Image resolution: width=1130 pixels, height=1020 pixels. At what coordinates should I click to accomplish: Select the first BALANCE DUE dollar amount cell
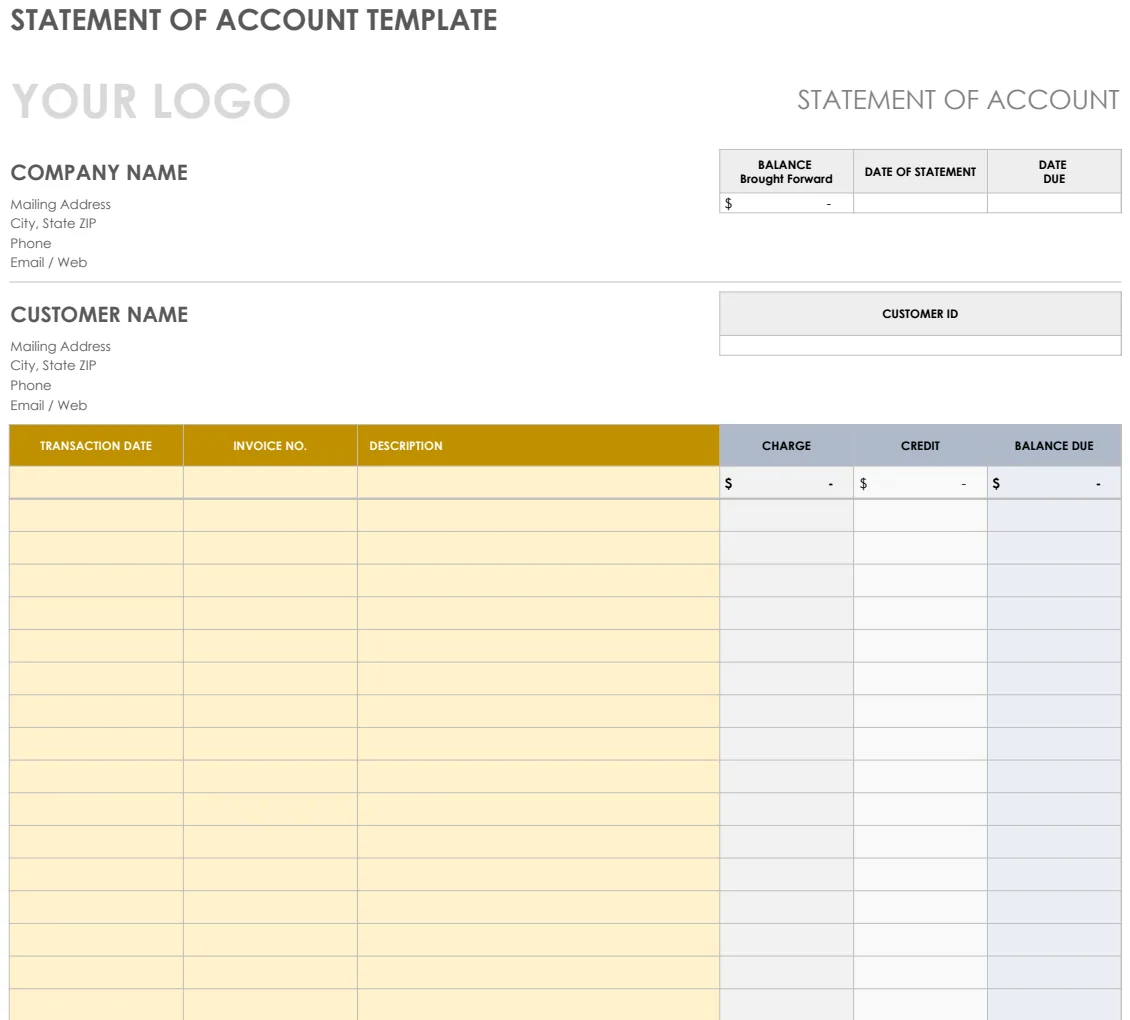coord(1054,483)
